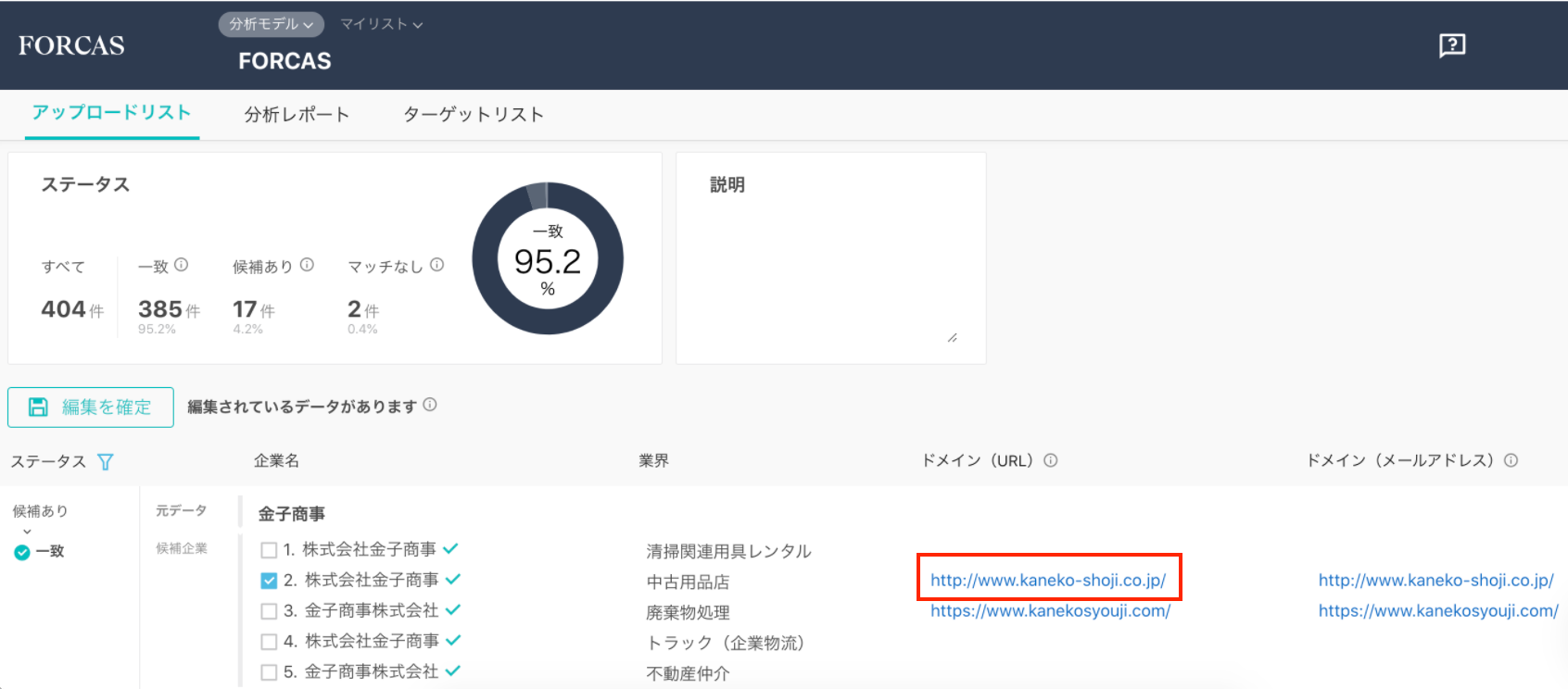This screenshot has height=689, width=1568.
Task: Click the 編集を確定 save button
Action: click(x=91, y=407)
